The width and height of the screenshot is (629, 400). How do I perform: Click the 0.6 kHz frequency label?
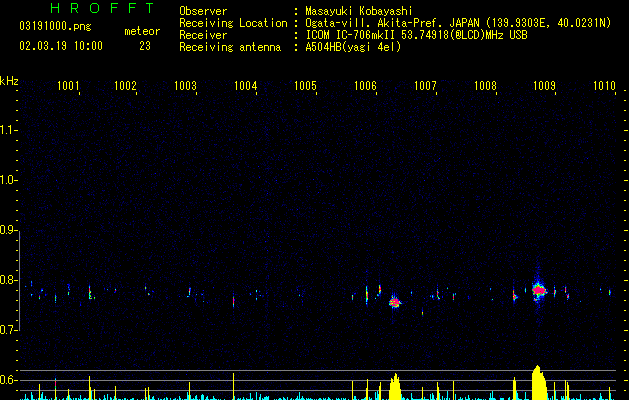(8, 380)
